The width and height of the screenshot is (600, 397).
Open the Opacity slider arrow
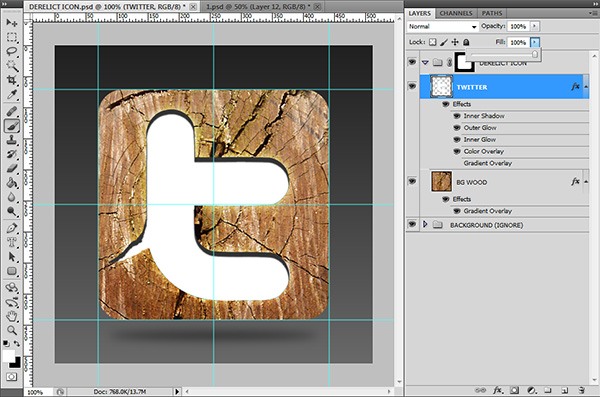click(534, 26)
